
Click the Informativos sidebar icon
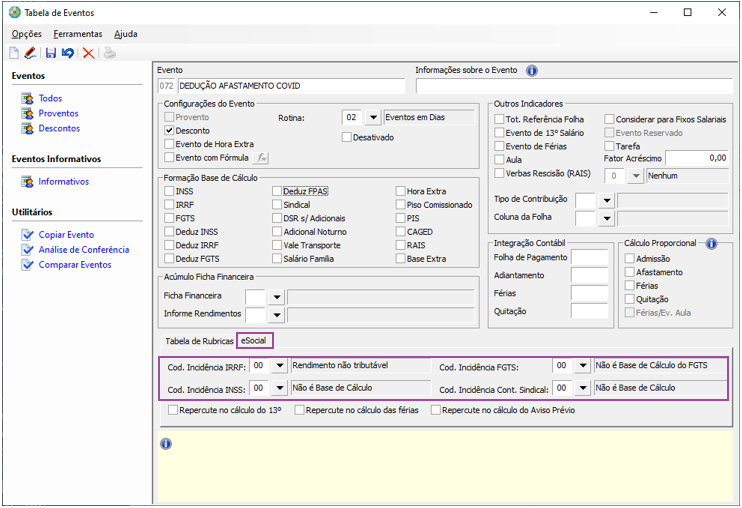(x=27, y=182)
